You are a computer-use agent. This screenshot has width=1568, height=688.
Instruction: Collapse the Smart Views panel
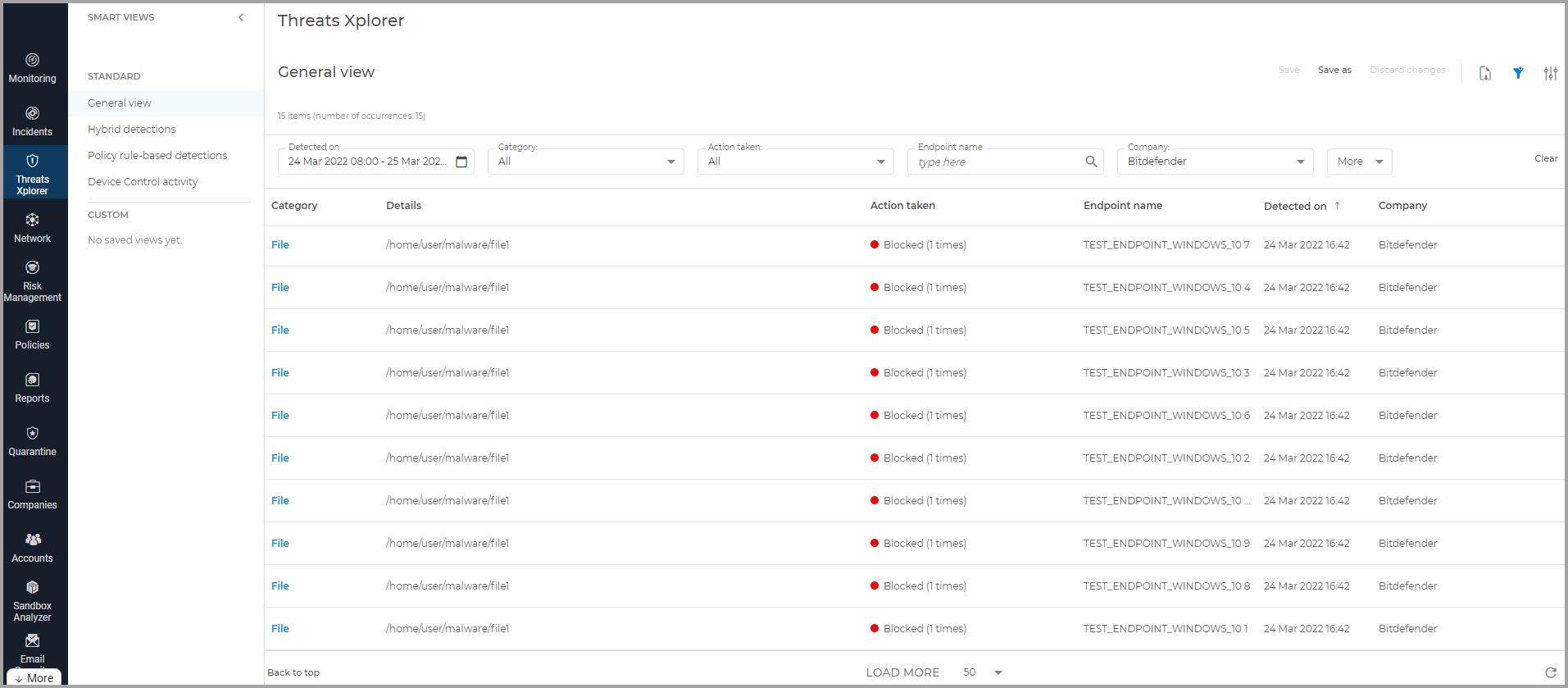tap(241, 17)
